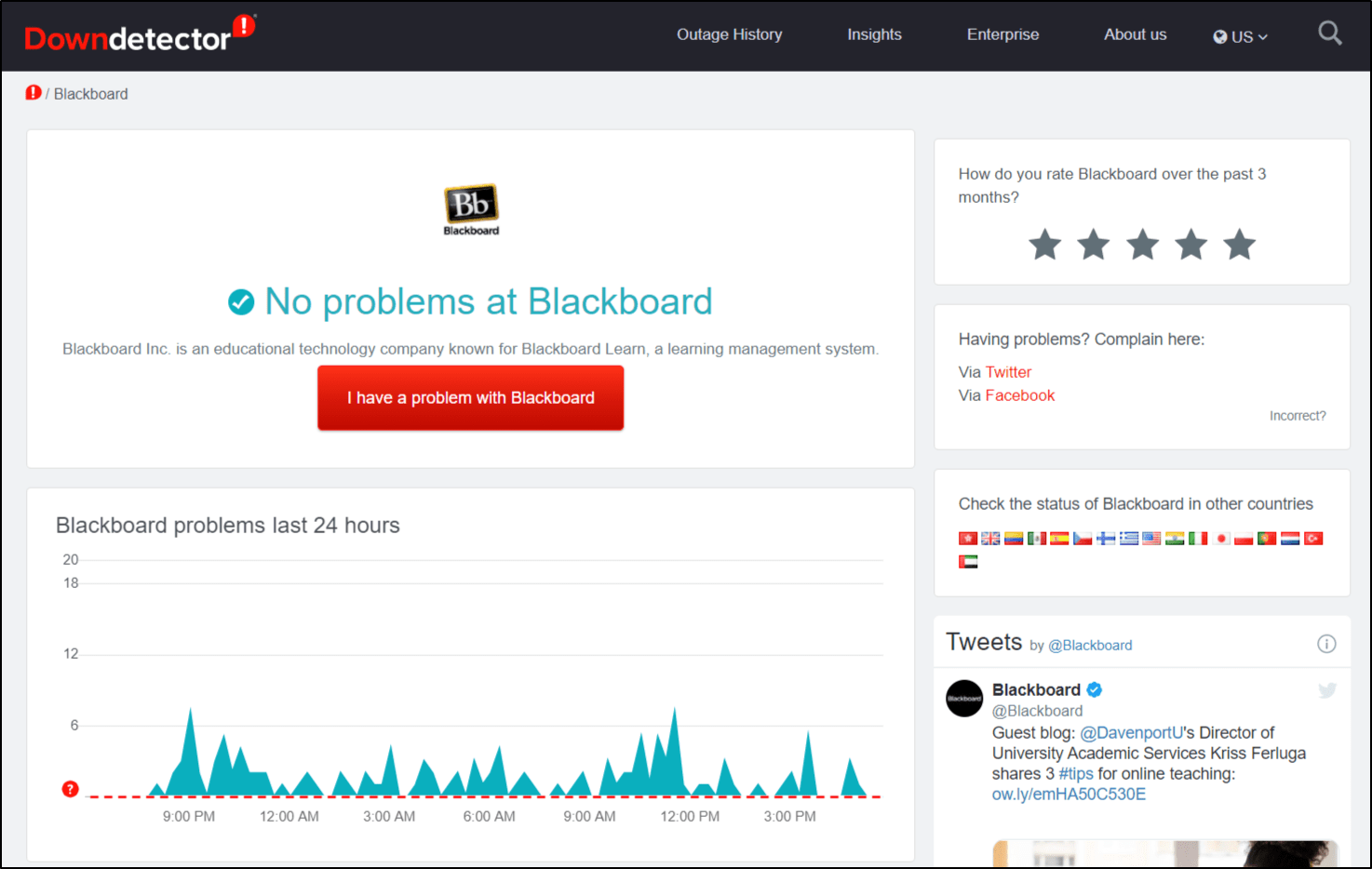Select the United Arab Emirates flag
The height and width of the screenshot is (869, 1372).
click(x=968, y=562)
